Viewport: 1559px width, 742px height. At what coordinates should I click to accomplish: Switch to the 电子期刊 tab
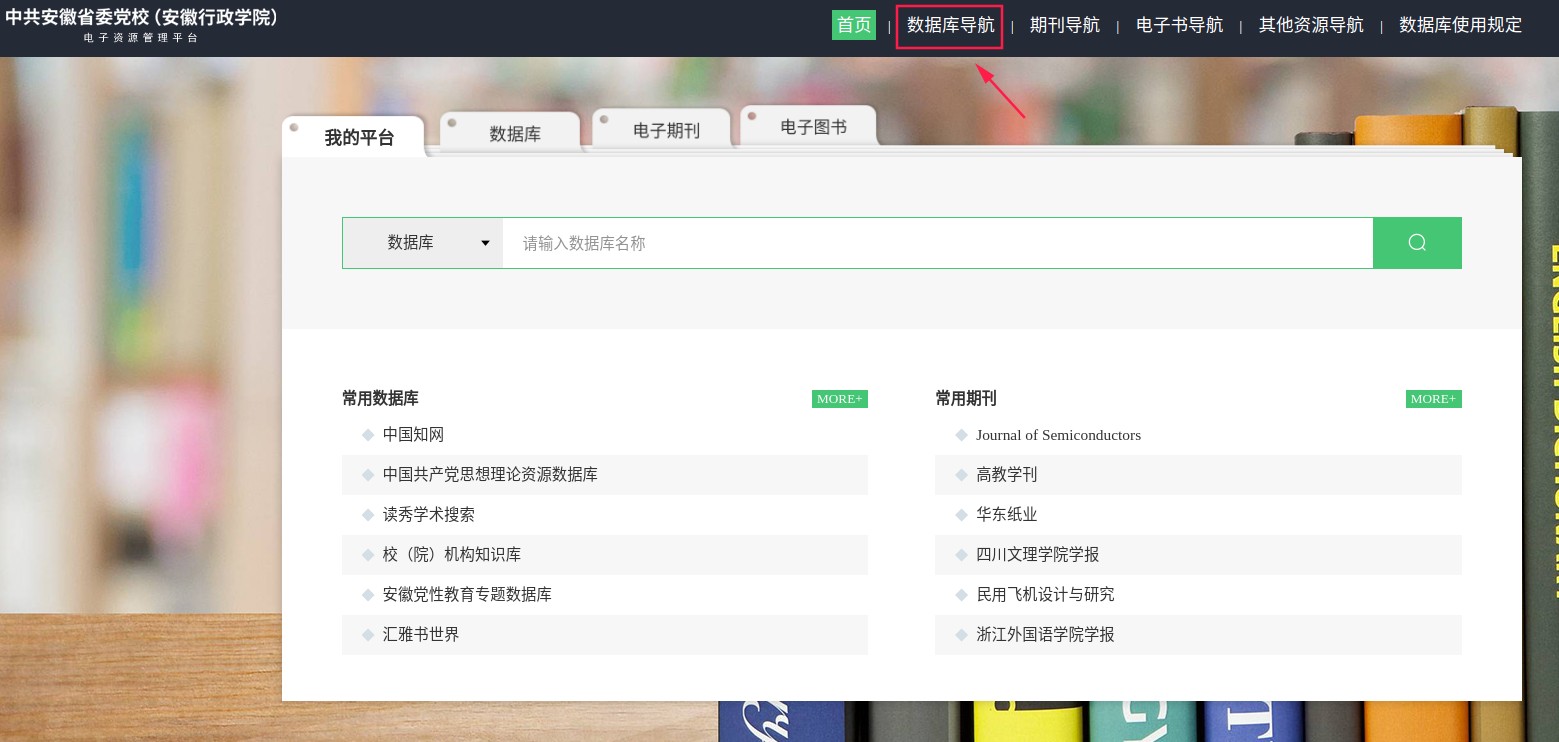(x=666, y=130)
